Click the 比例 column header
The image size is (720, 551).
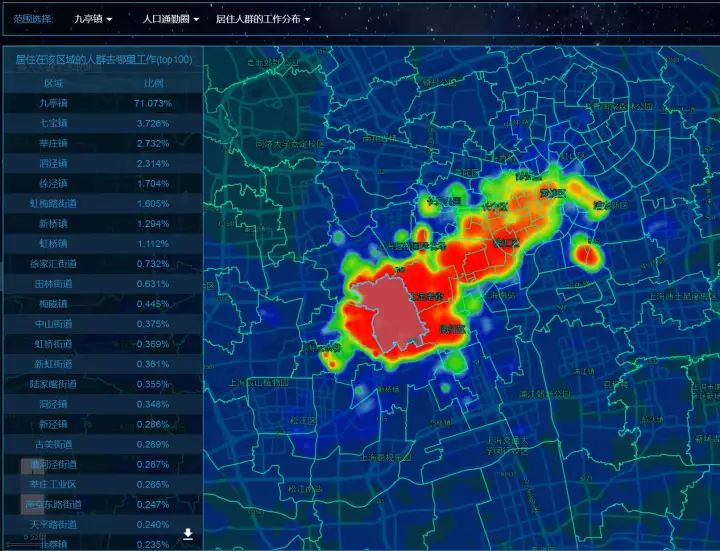[x=153, y=84]
